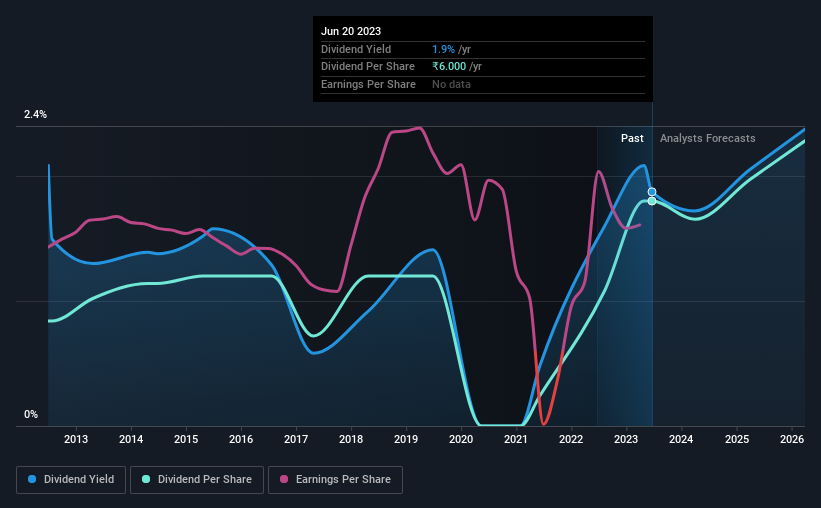Click the 0% y-axis label
The image size is (821, 508).
pos(31,414)
